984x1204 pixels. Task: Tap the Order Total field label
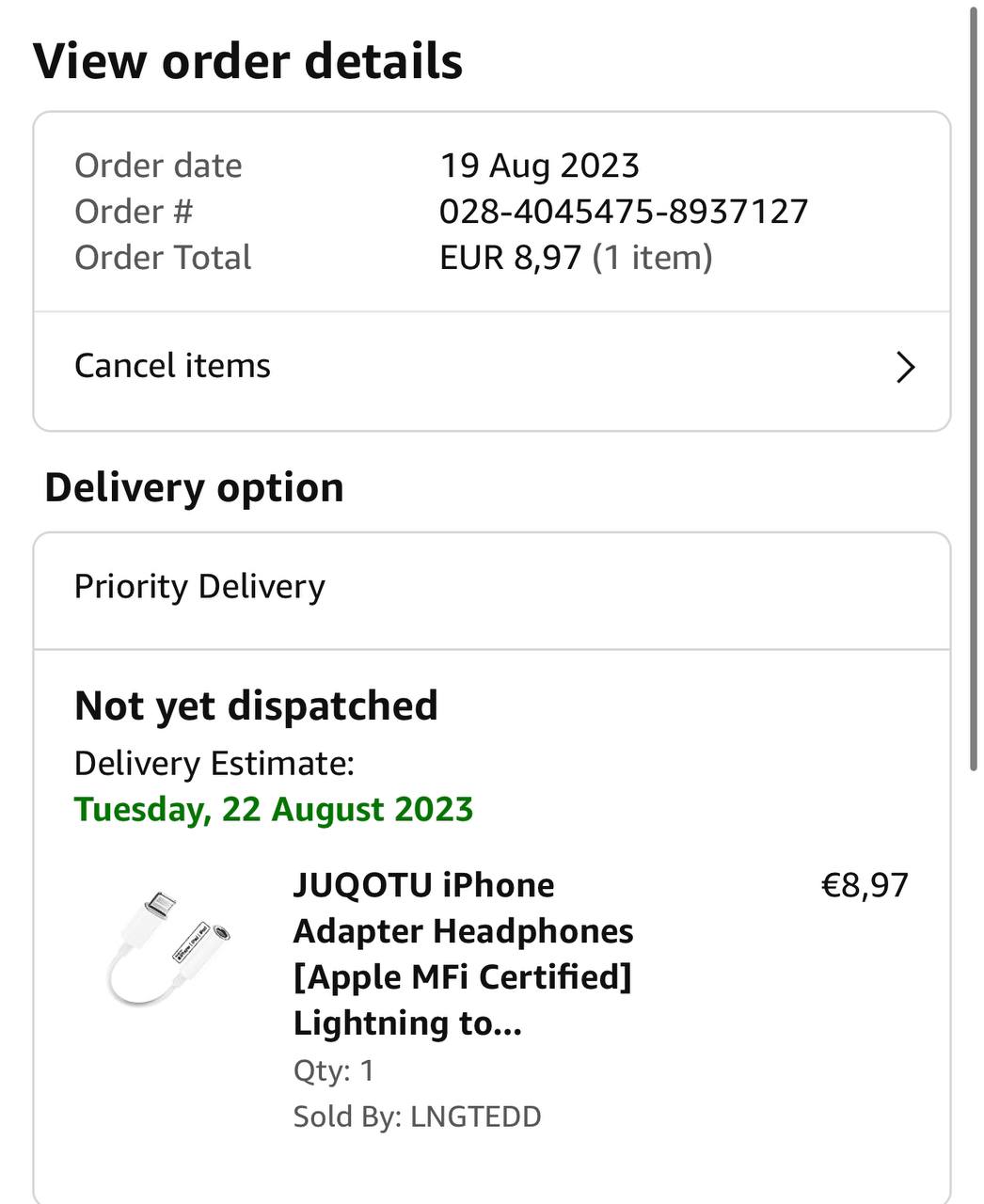click(163, 258)
